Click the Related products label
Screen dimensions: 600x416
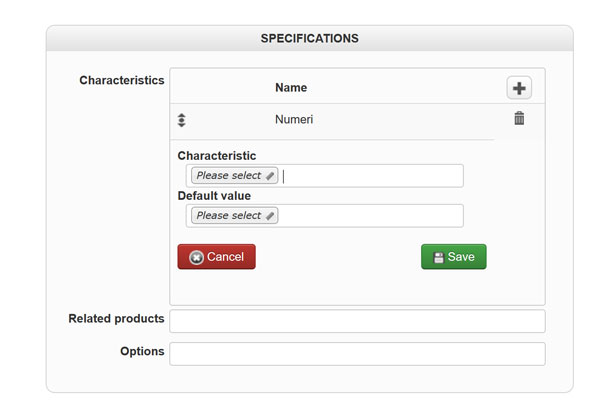coord(116,319)
